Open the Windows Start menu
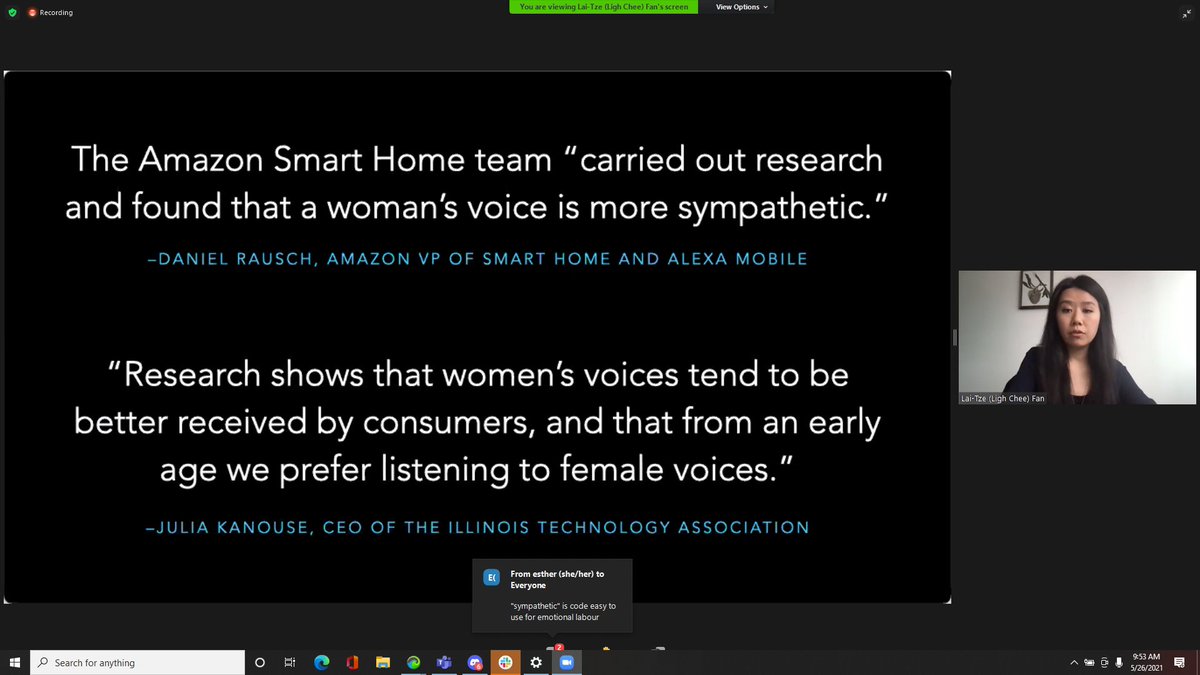Screen dimensions: 1200x675 click(15, 662)
